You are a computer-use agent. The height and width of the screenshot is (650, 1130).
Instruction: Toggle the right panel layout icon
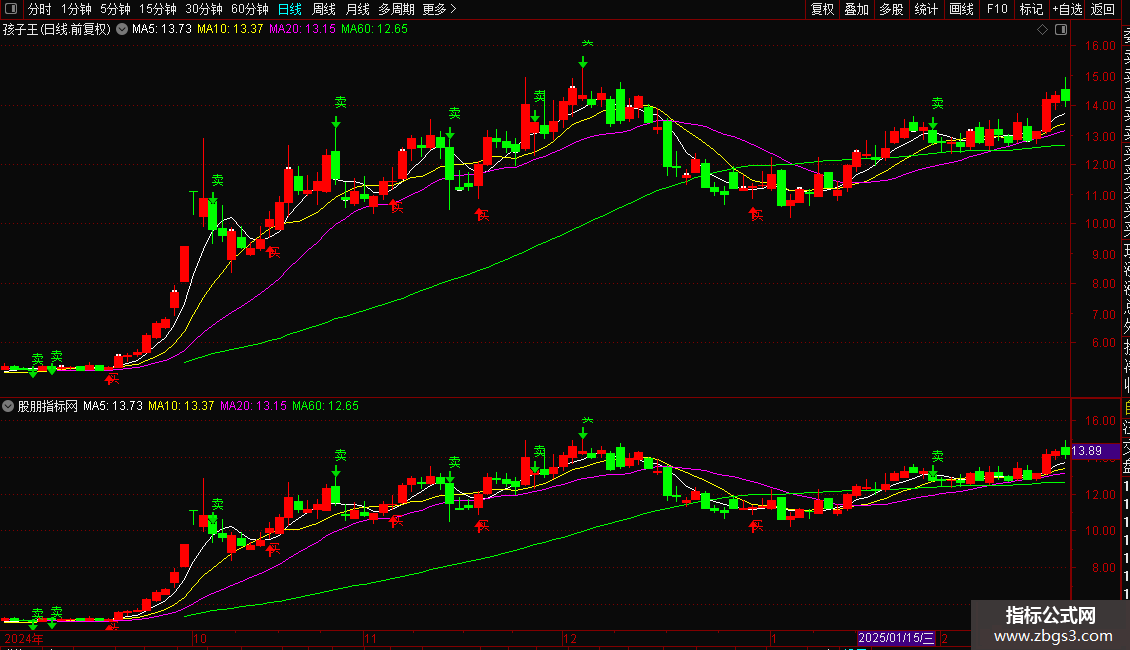click(1061, 30)
